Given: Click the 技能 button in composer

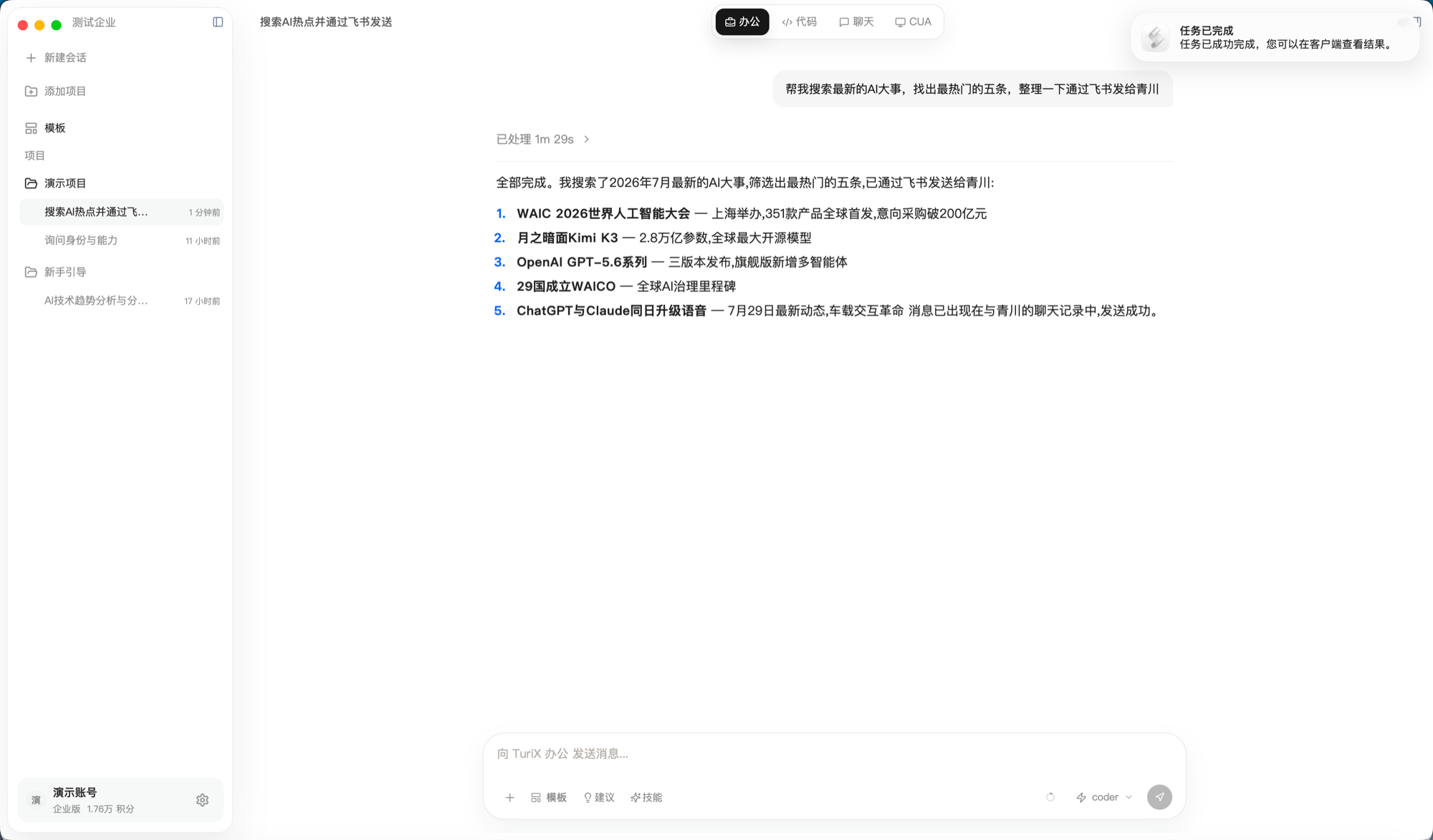Looking at the screenshot, I should [x=646, y=797].
